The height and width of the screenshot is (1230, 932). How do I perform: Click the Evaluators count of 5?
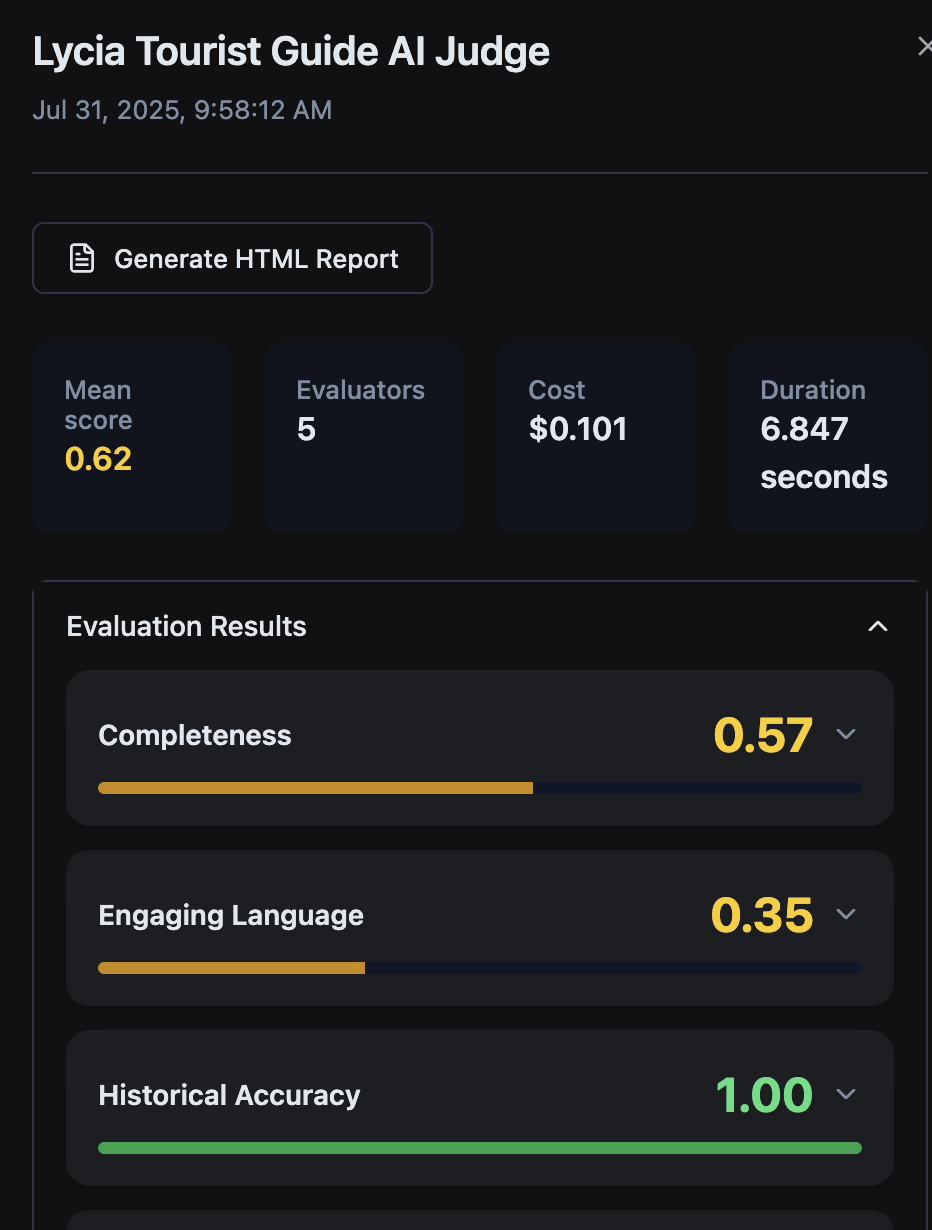(306, 430)
